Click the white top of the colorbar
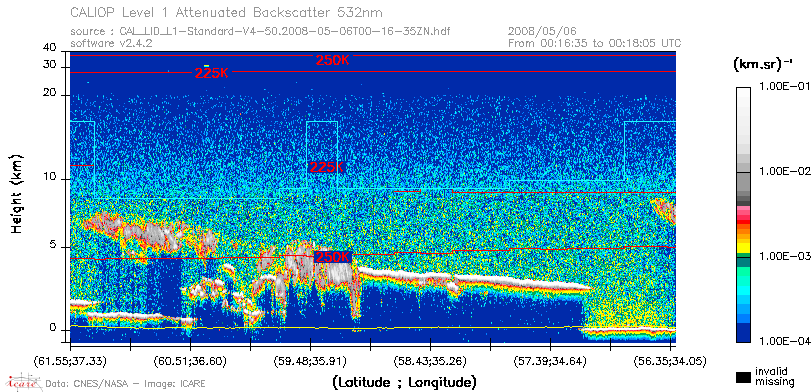The width and height of the screenshot is (811, 392). 743,96
